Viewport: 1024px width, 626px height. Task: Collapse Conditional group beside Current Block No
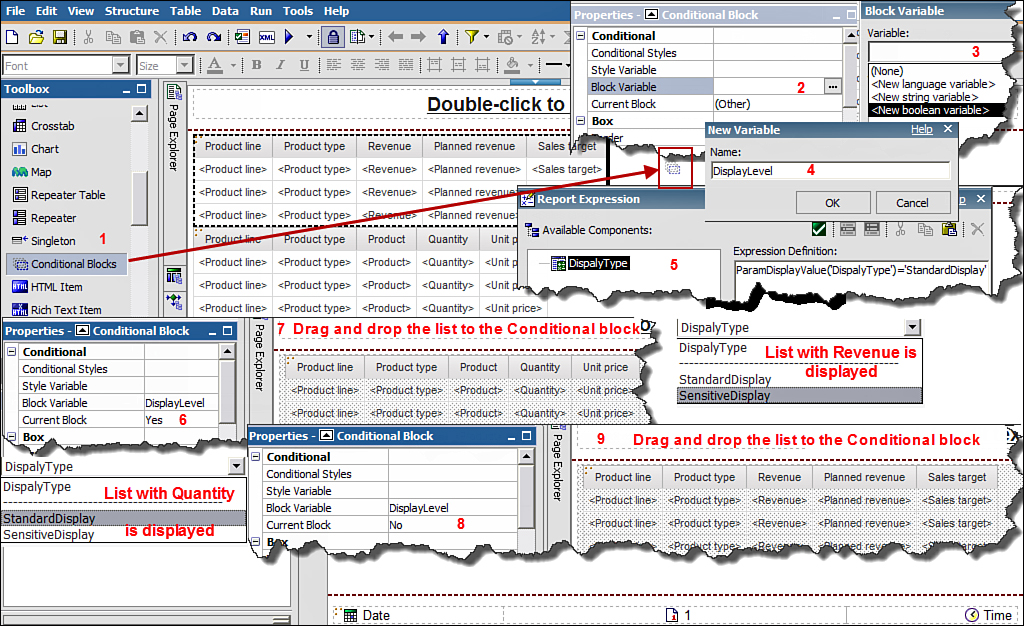256,457
